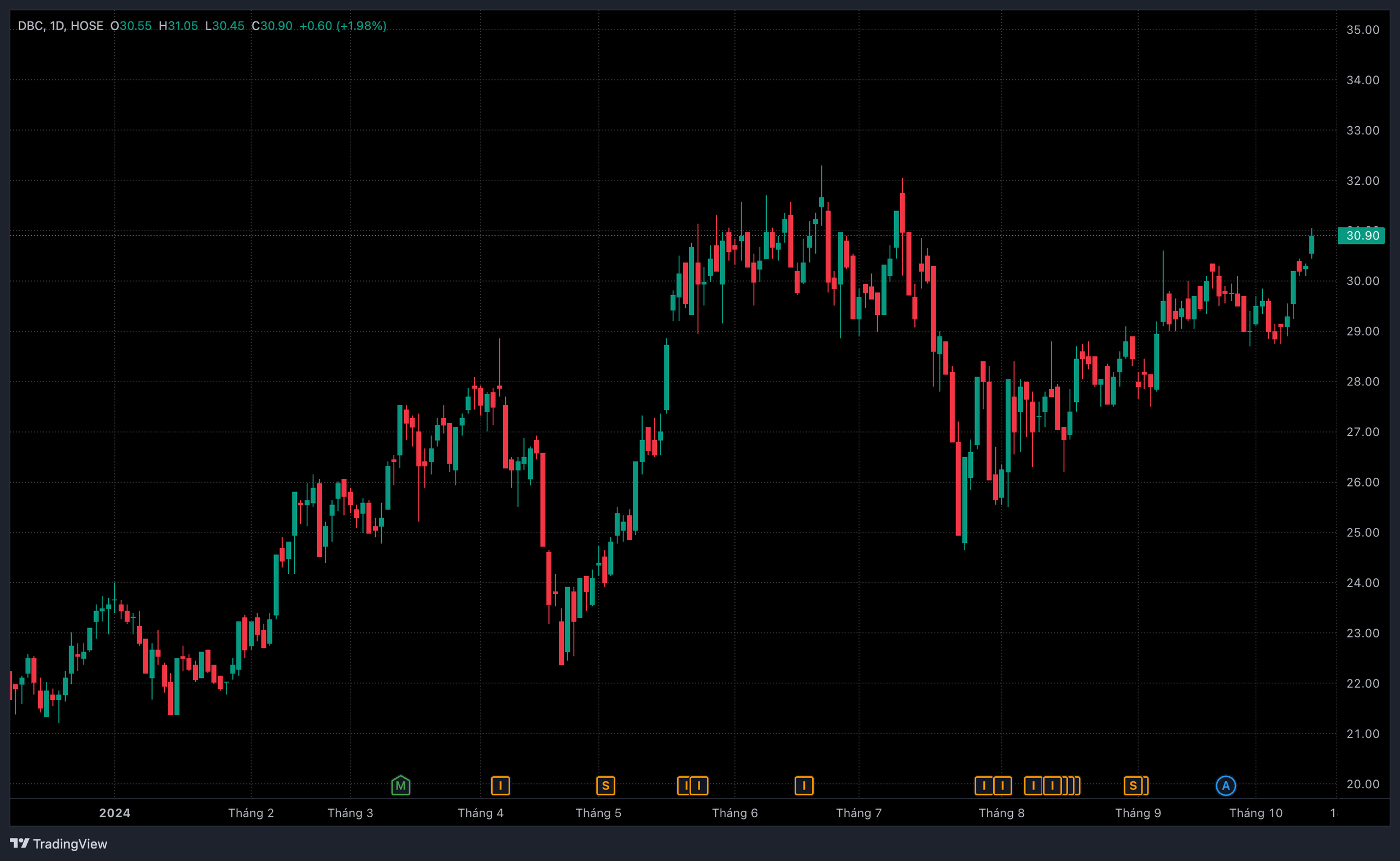The width and height of the screenshot is (1400, 861).
Task: Click the 25.00 price axis label
Action: 1362,532
